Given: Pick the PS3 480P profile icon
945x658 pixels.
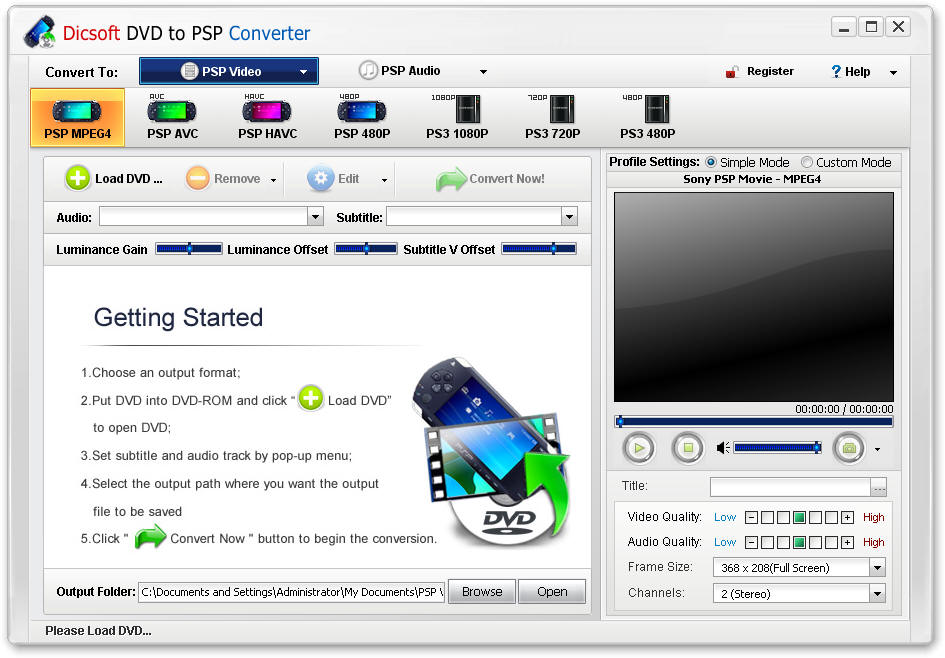Looking at the screenshot, I should pos(647,118).
